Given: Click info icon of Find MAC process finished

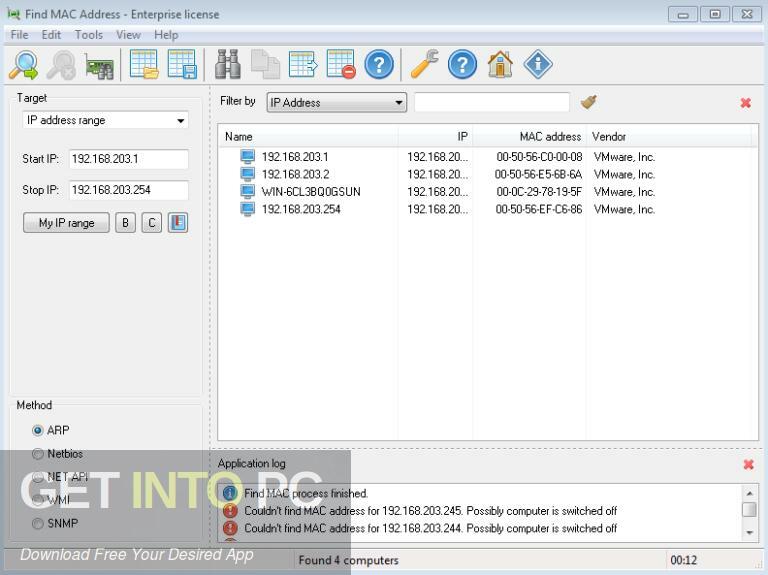Looking at the screenshot, I should [x=230, y=493].
